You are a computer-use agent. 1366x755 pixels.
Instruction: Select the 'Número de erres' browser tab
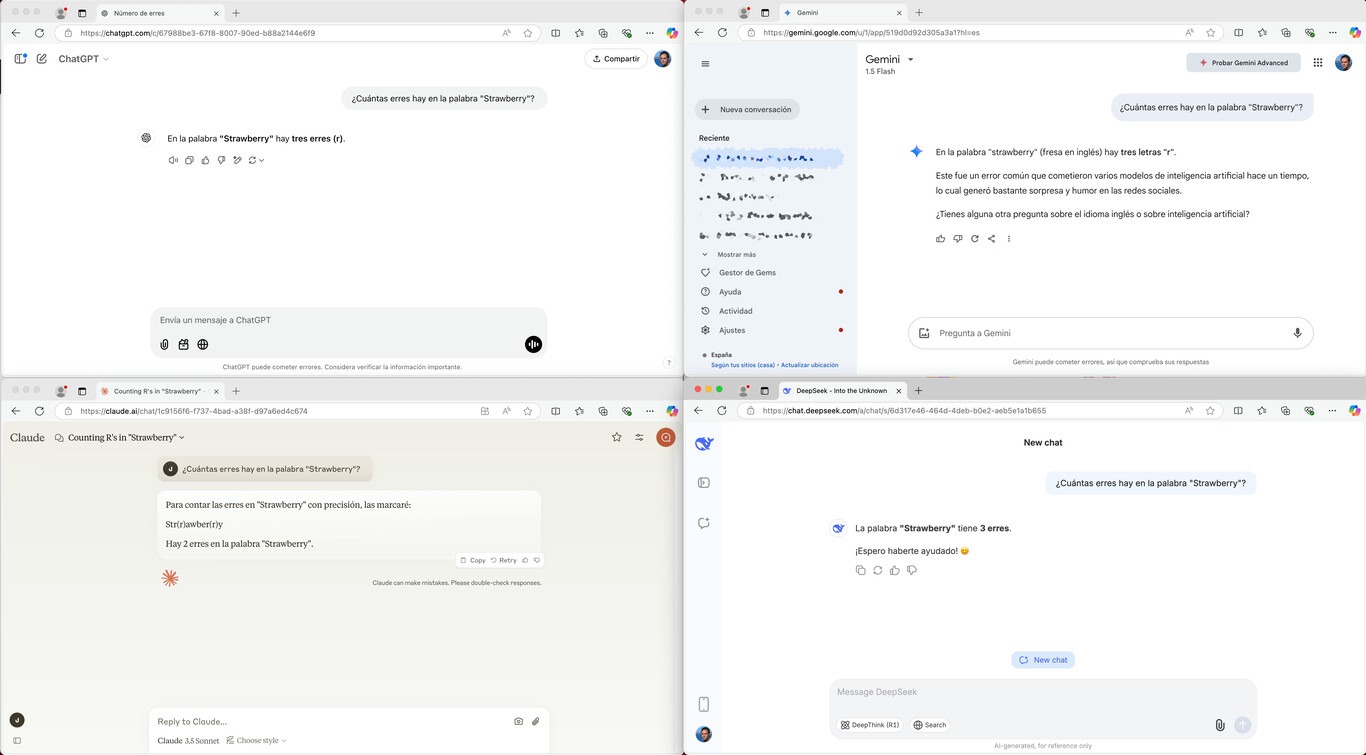point(139,13)
